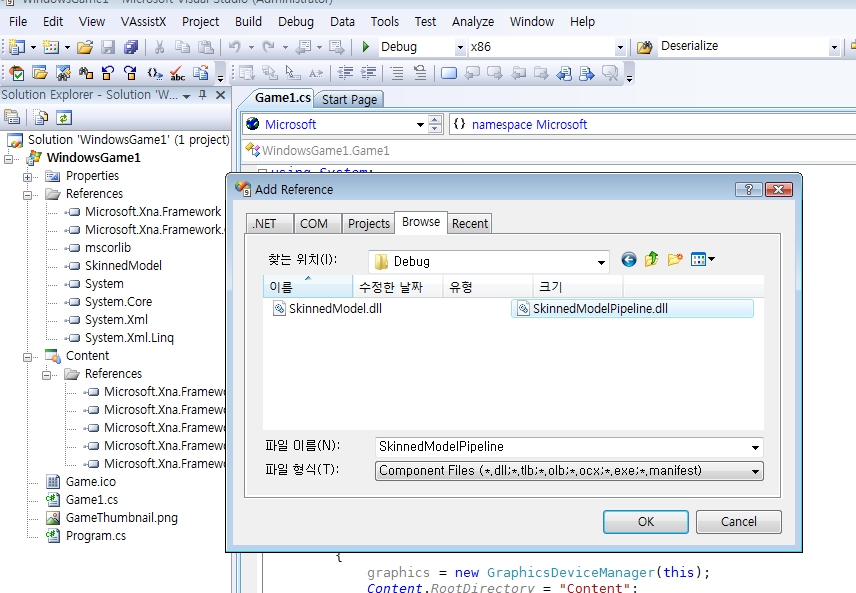Switch to the Start Page tab
The height and width of the screenshot is (593, 856).
(349, 99)
